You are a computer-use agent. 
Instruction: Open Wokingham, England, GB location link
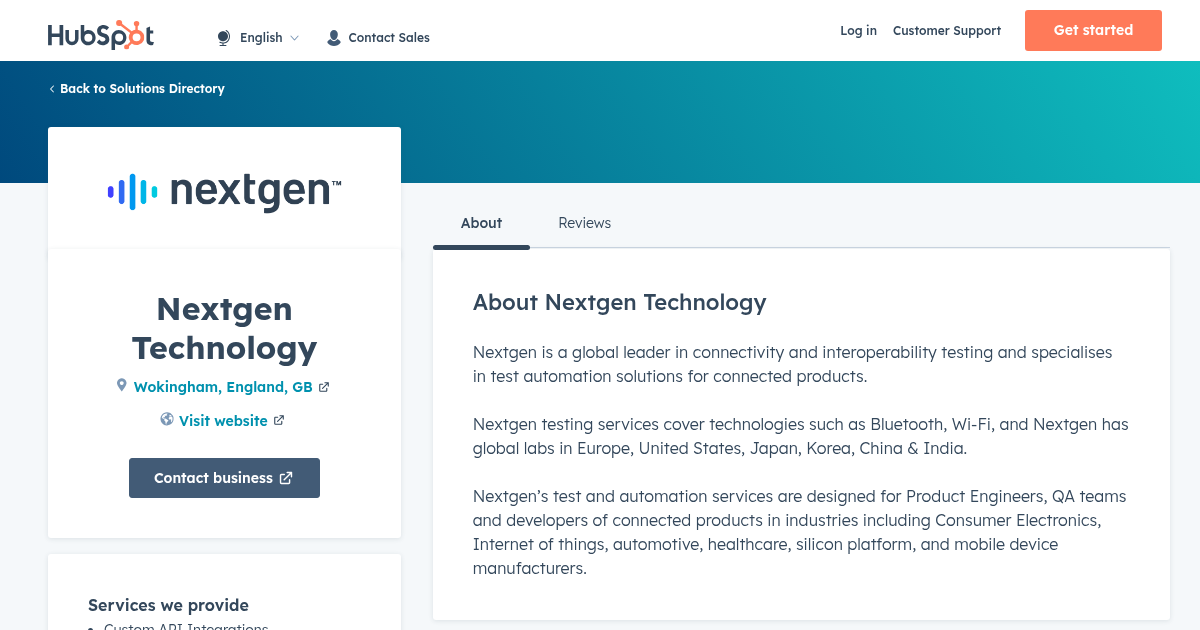pyautogui.click(x=223, y=387)
